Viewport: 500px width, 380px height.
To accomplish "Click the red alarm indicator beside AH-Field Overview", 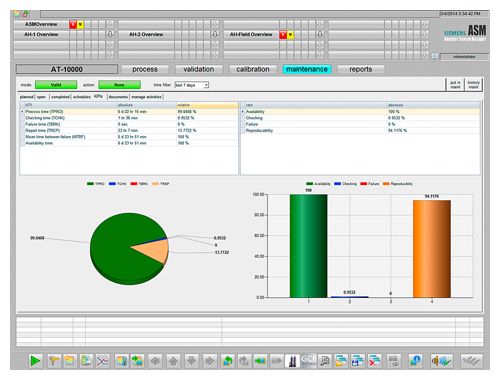I will [283, 34].
